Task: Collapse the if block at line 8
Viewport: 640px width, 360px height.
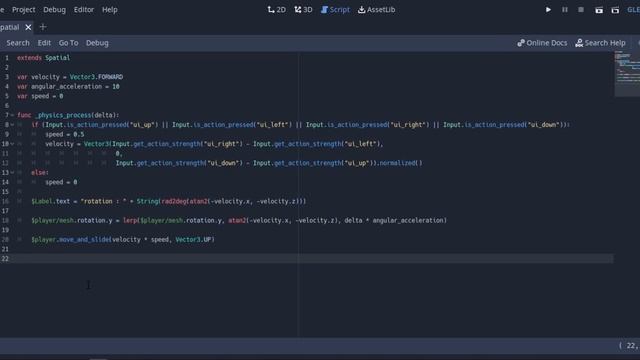Action: click(12, 124)
